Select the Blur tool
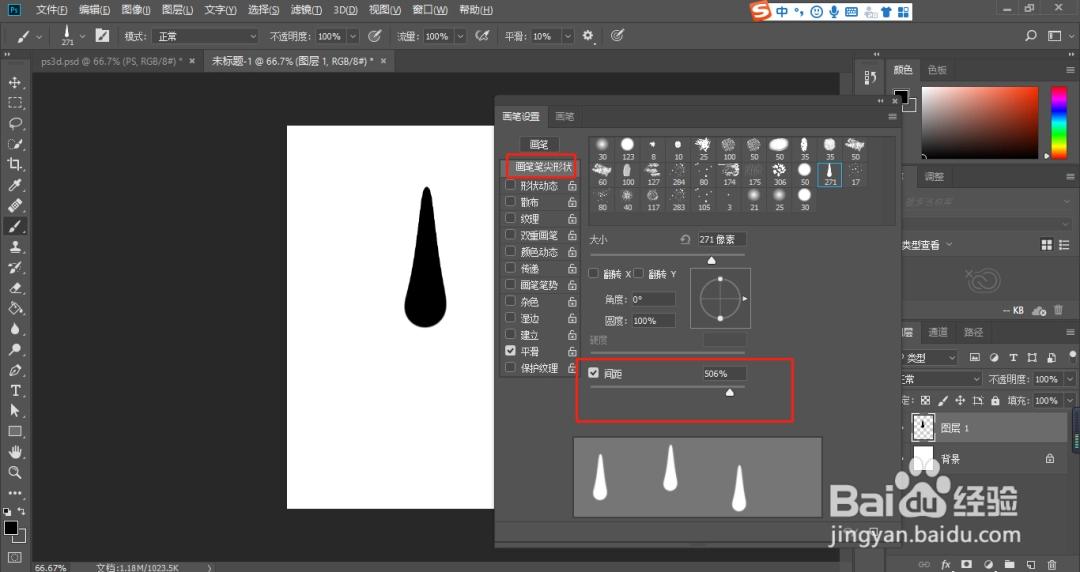 [x=14, y=329]
